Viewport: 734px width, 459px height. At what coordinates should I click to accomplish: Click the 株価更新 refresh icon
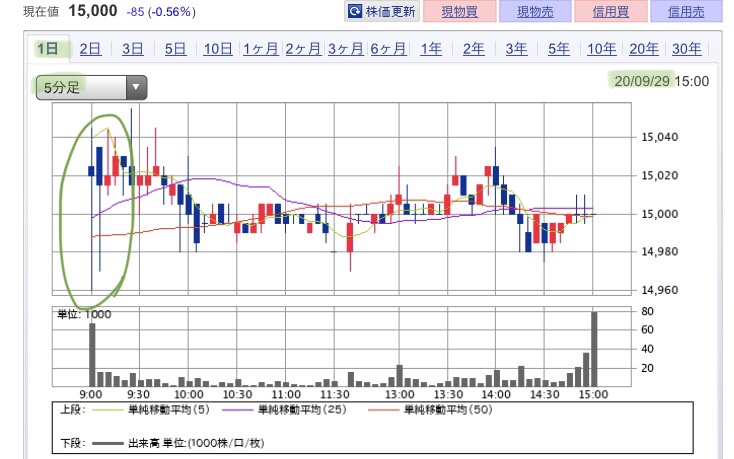pos(355,11)
